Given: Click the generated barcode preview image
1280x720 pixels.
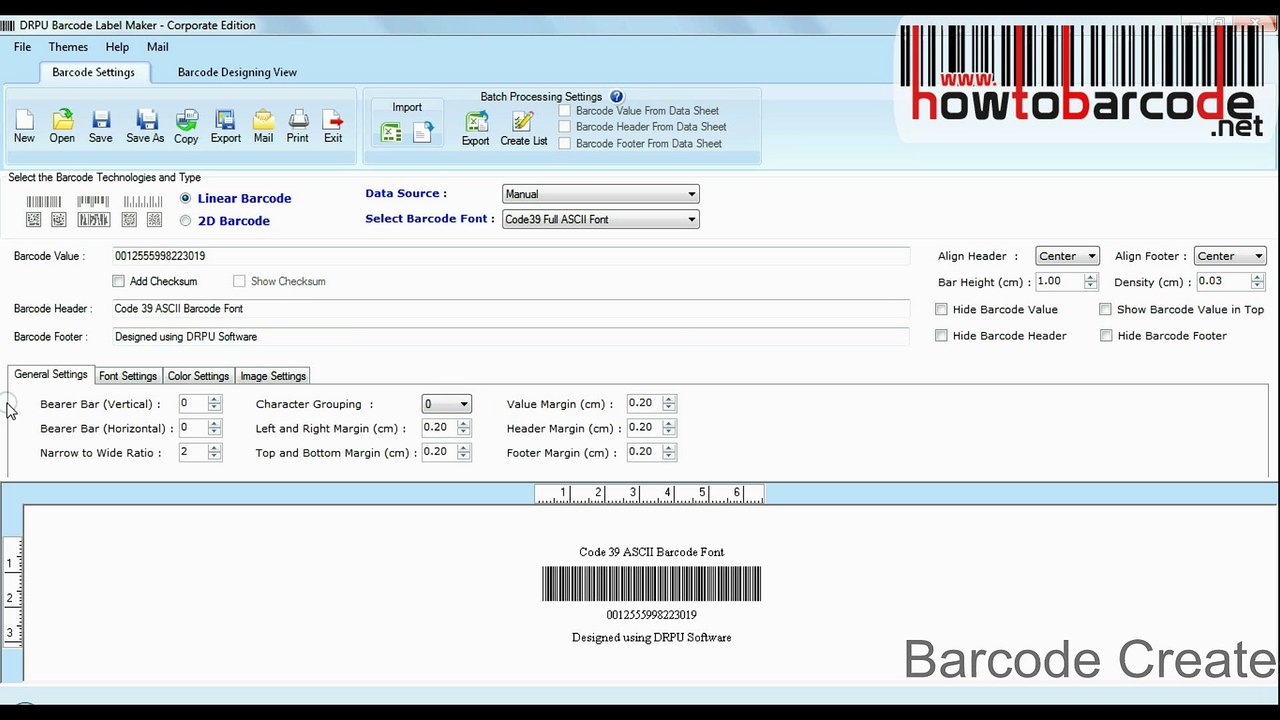Looking at the screenshot, I should [651, 584].
